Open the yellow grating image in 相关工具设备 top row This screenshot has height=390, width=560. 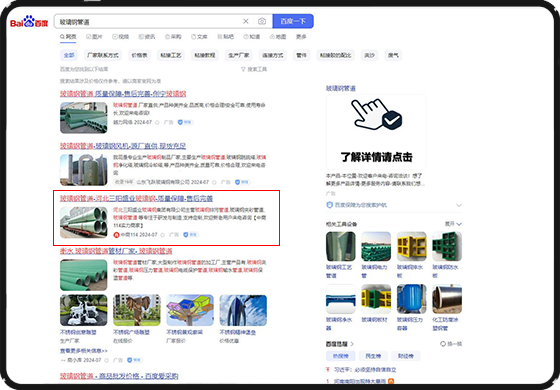[411, 246]
